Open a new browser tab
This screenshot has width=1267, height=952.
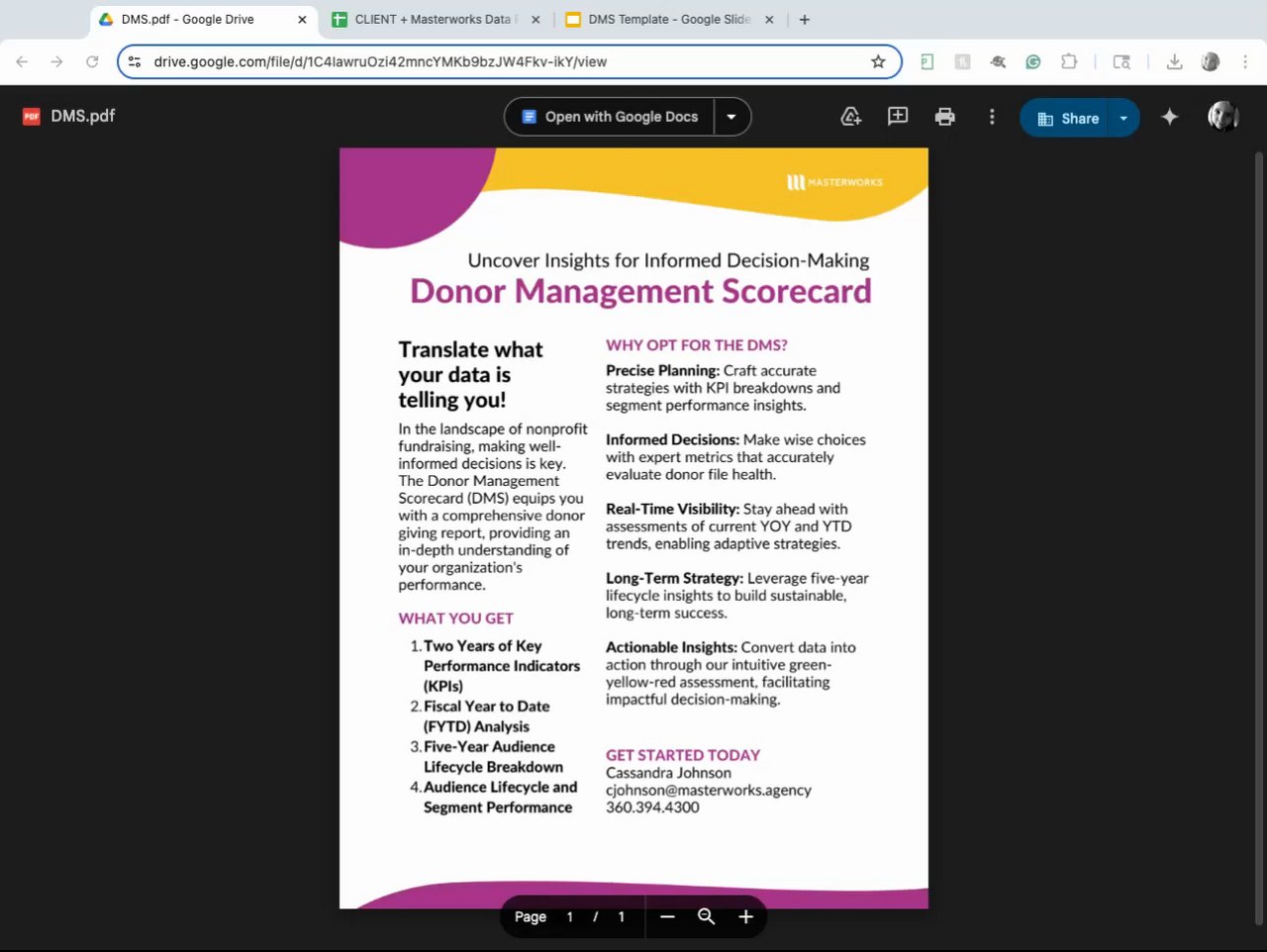coord(805,20)
